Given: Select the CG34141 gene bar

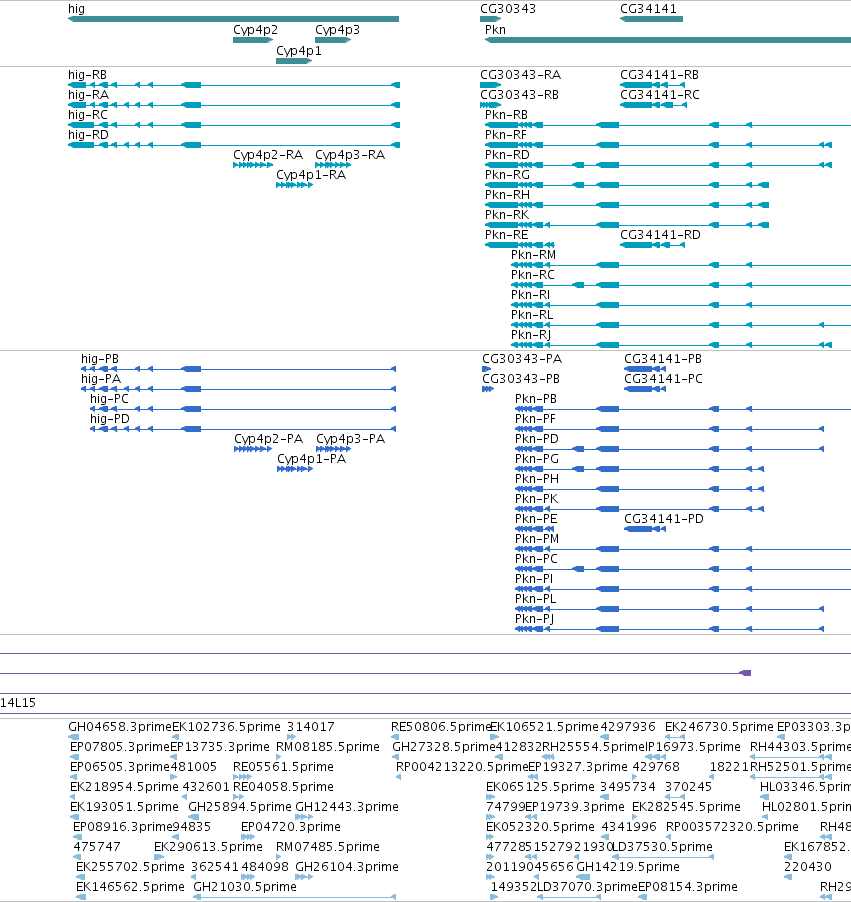Looking at the screenshot, I should coord(651,19).
